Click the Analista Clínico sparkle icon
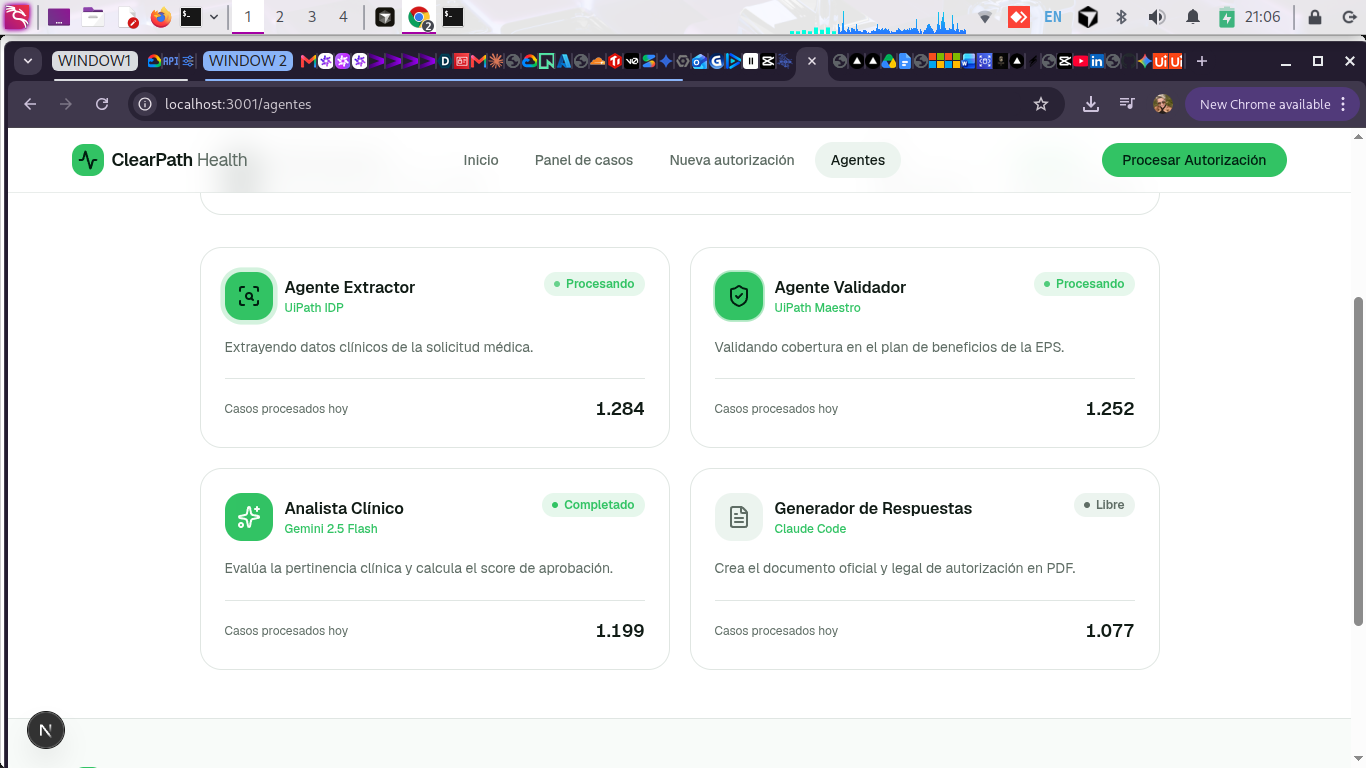Viewport: 1366px width, 768px height. (x=249, y=517)
